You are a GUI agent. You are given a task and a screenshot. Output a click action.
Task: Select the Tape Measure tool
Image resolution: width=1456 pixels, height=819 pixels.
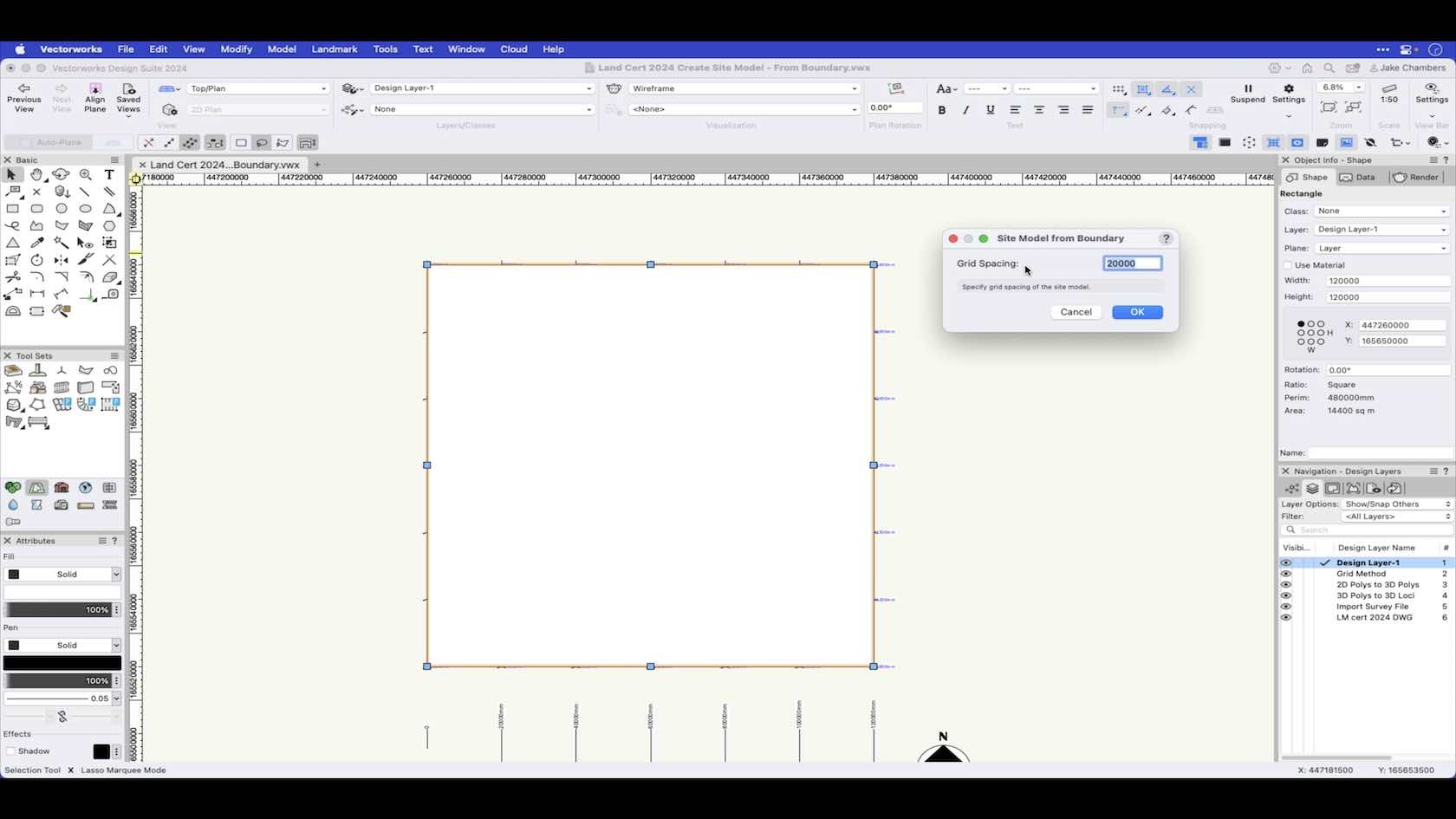110,295
